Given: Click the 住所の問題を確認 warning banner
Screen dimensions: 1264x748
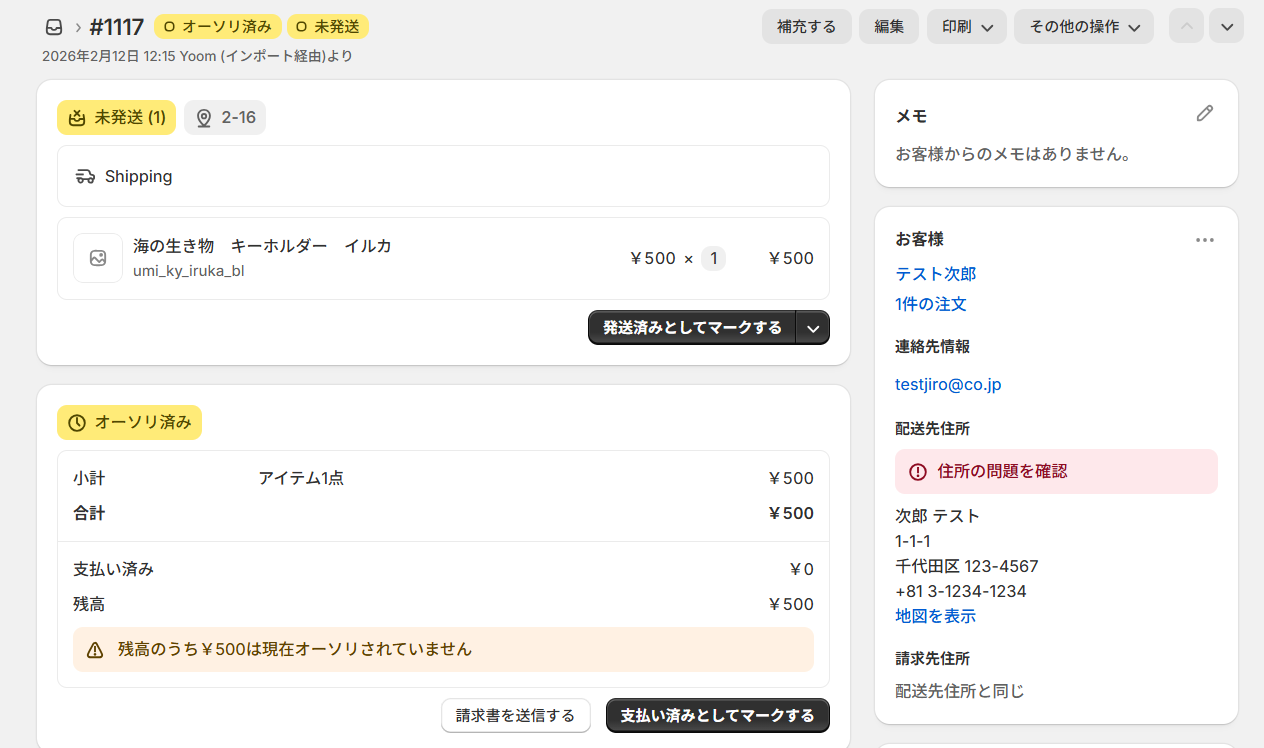Looking at the screenshot, I should click(x=1056, y=471).
